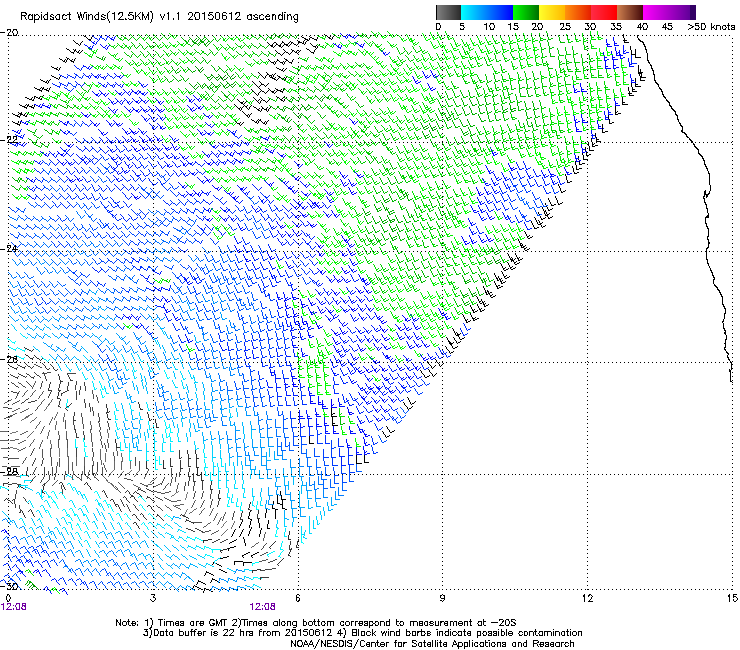The width and height of the screenshot is (740, 650).
Task: Click the "NOAA/NESDIS/Center for Satellite Applications" credit
Action: pyautogui.click(x=432, y=644)
